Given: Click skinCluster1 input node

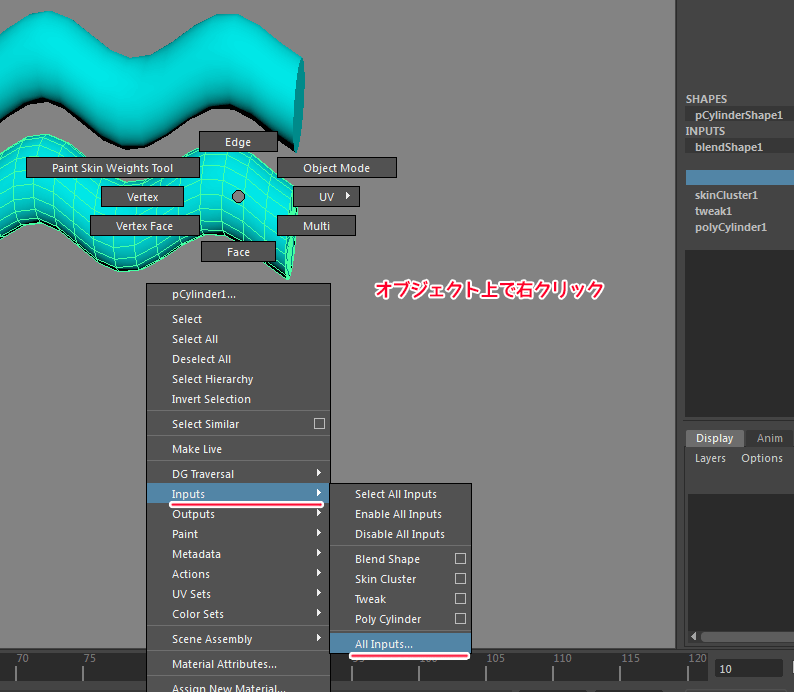Looking at the screenshot, I should [x=727, y=195].
